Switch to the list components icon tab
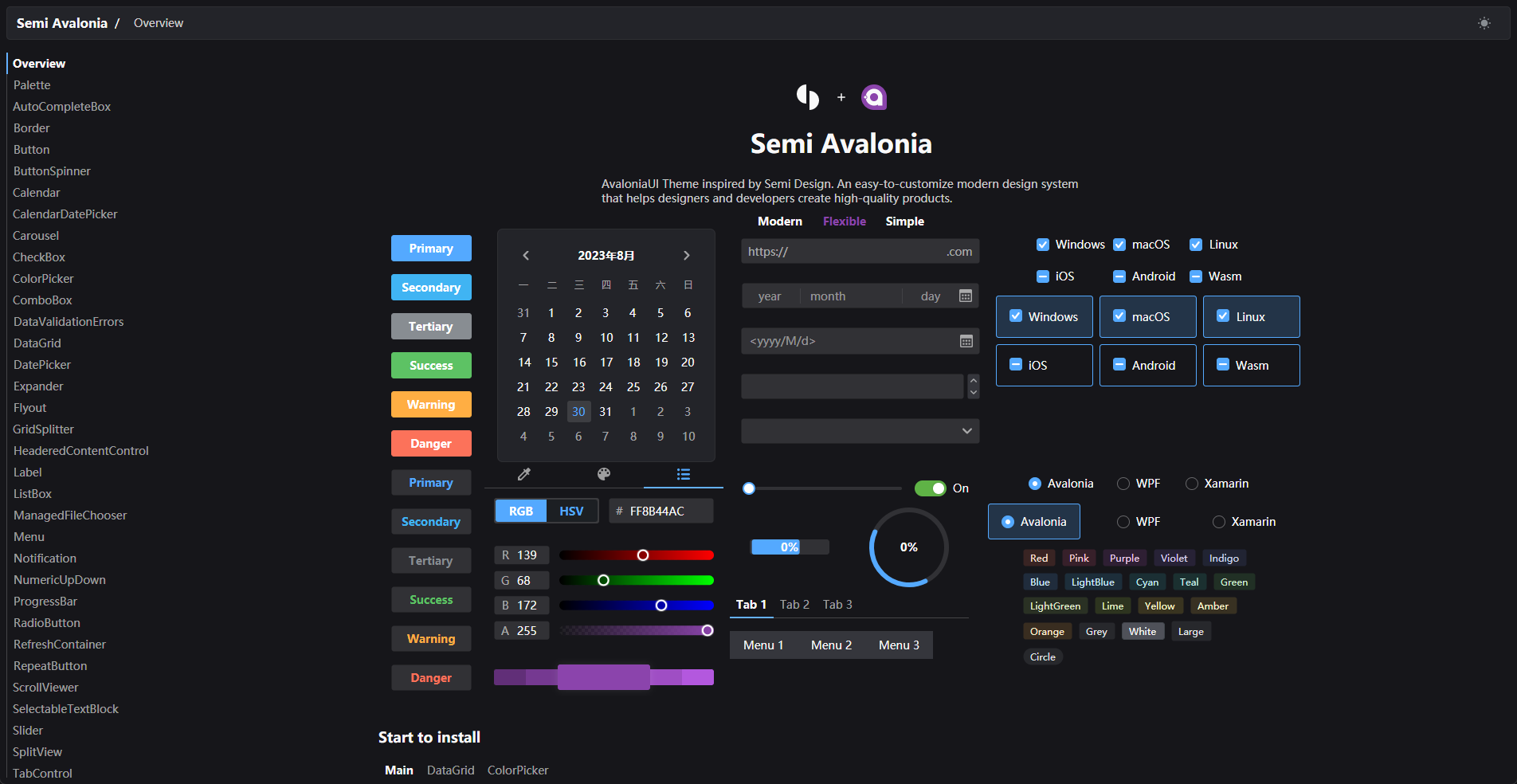The width and height of the screenshot is (1517, 784). pos(683,475)
